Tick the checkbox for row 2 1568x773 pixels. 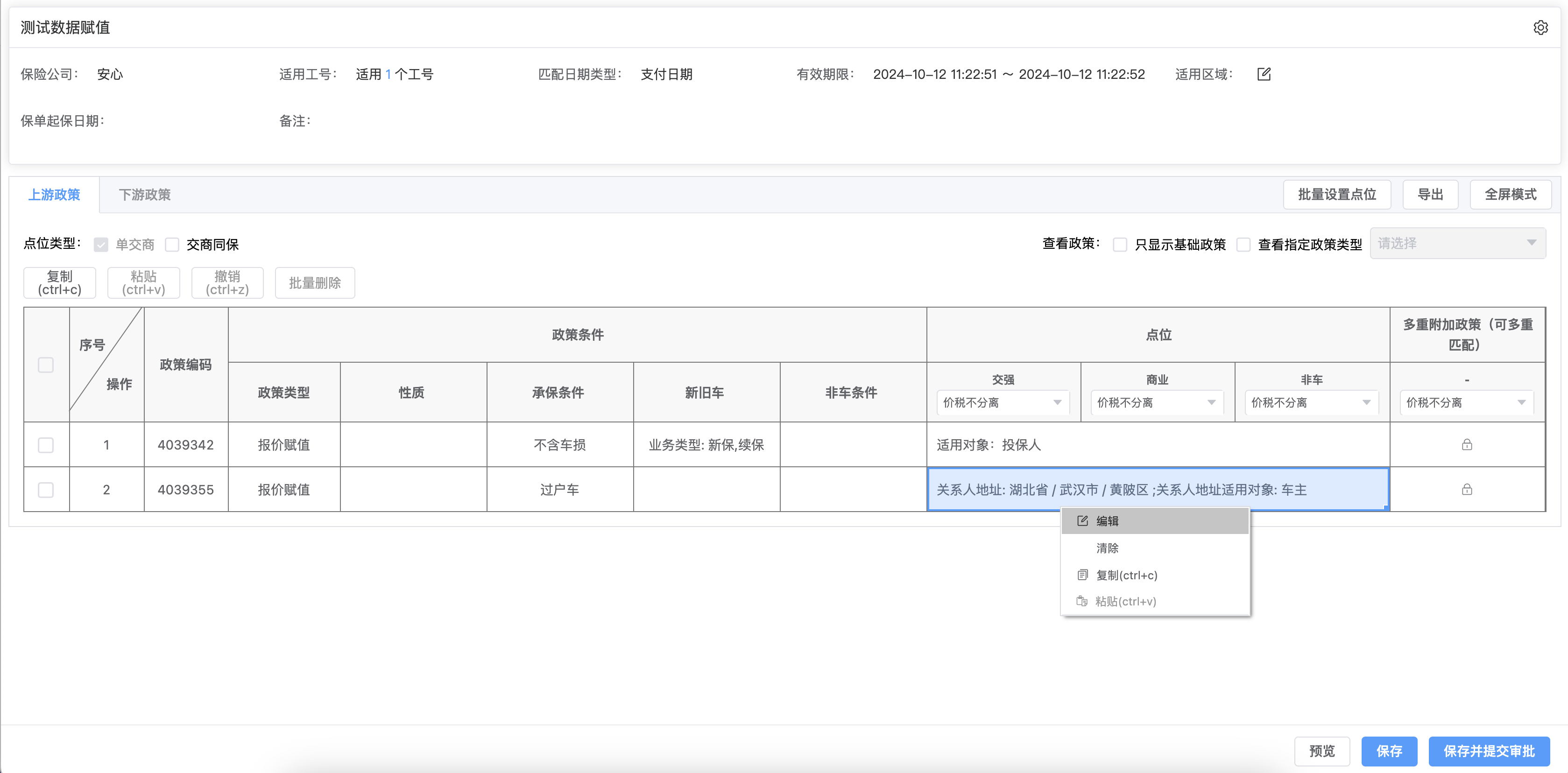(x=46, y=489)
